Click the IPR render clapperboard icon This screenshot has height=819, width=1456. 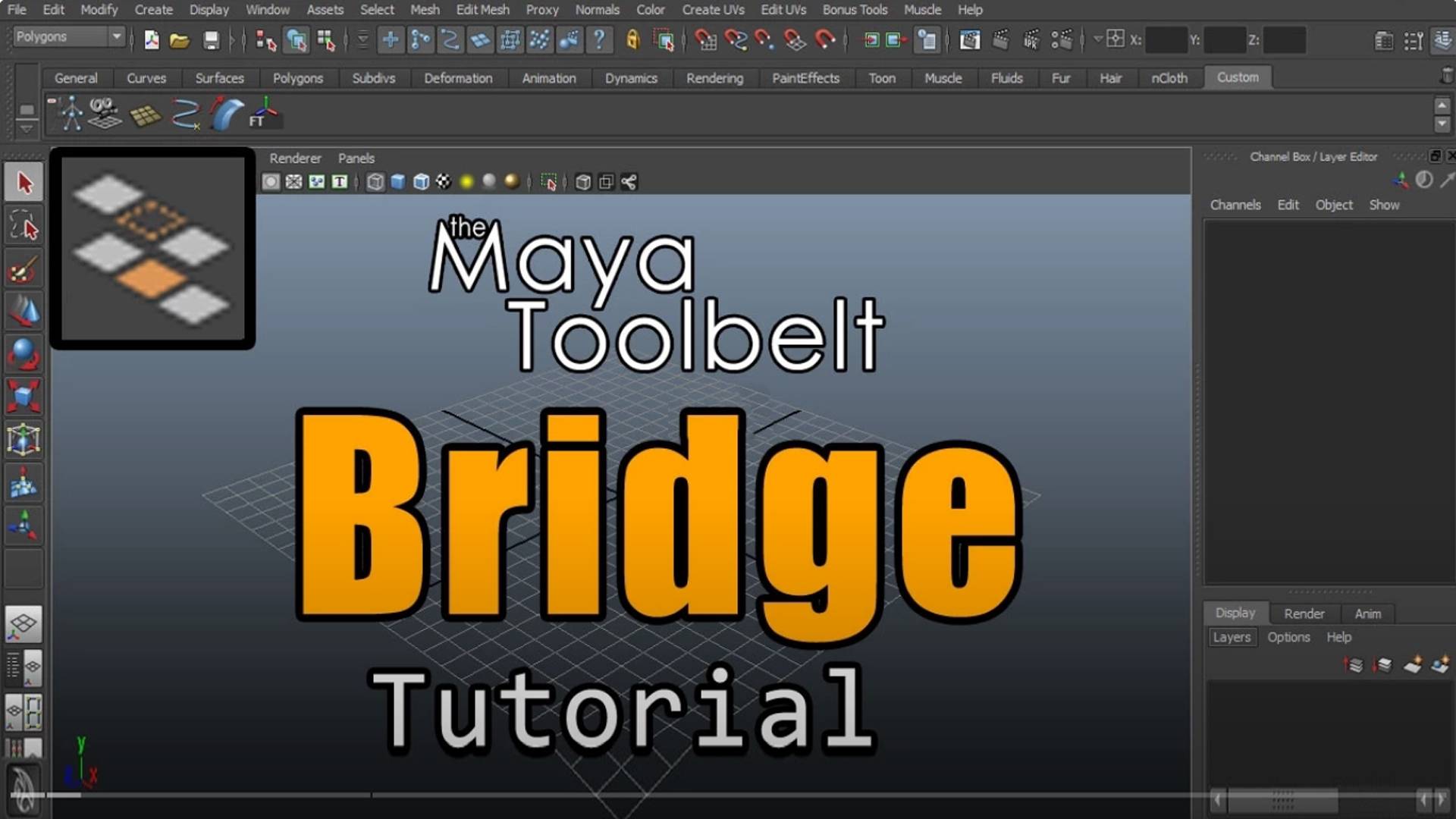coord(1031,39)
